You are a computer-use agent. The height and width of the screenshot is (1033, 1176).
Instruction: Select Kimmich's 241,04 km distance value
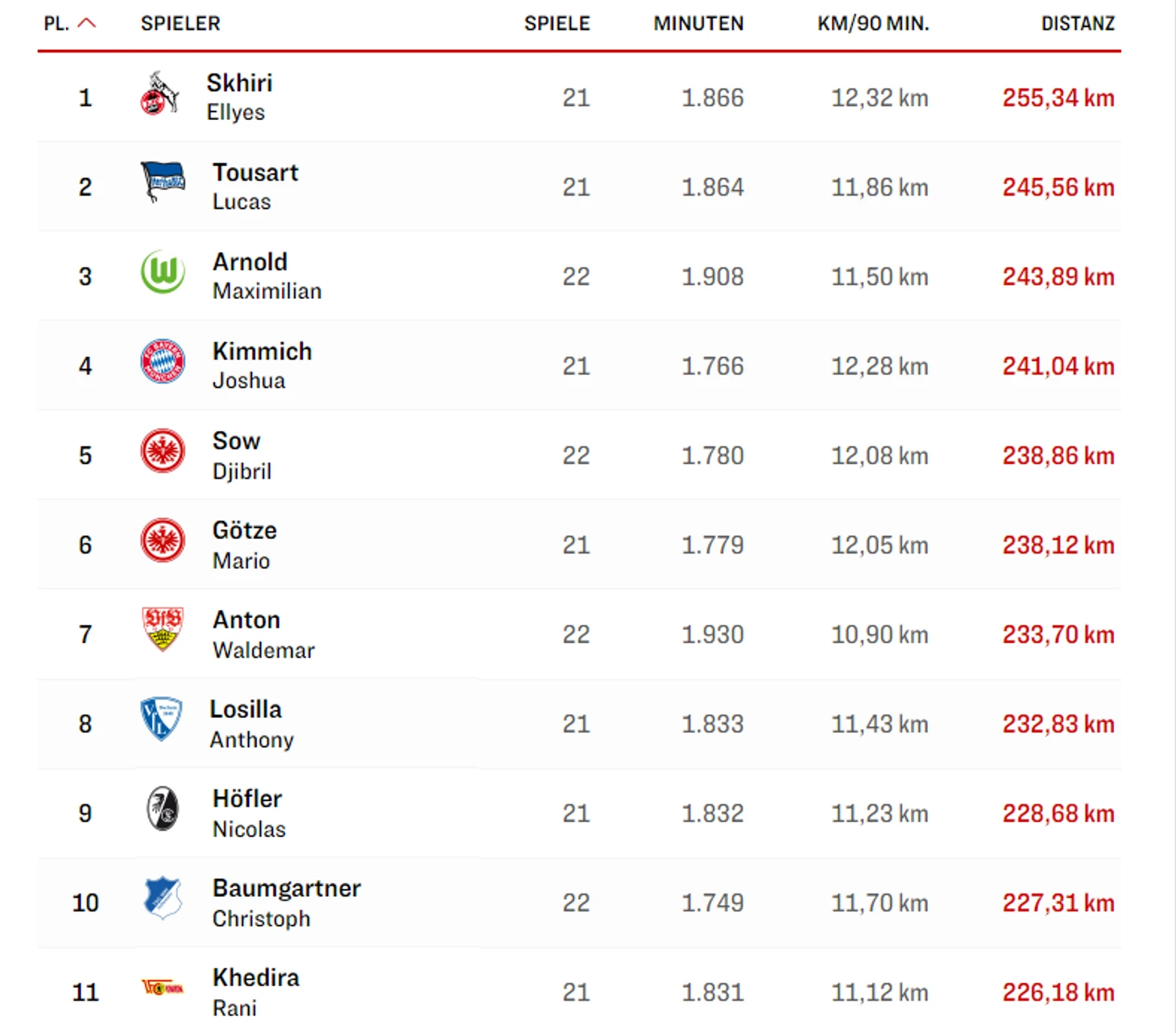[x=1058, y=366]
